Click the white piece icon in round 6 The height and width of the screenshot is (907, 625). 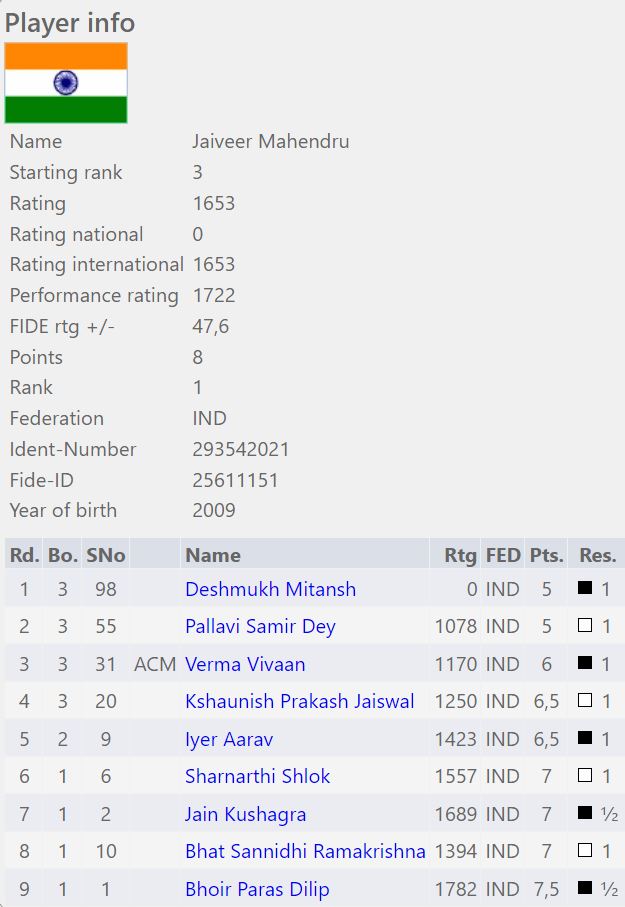[x=586, y=776]
